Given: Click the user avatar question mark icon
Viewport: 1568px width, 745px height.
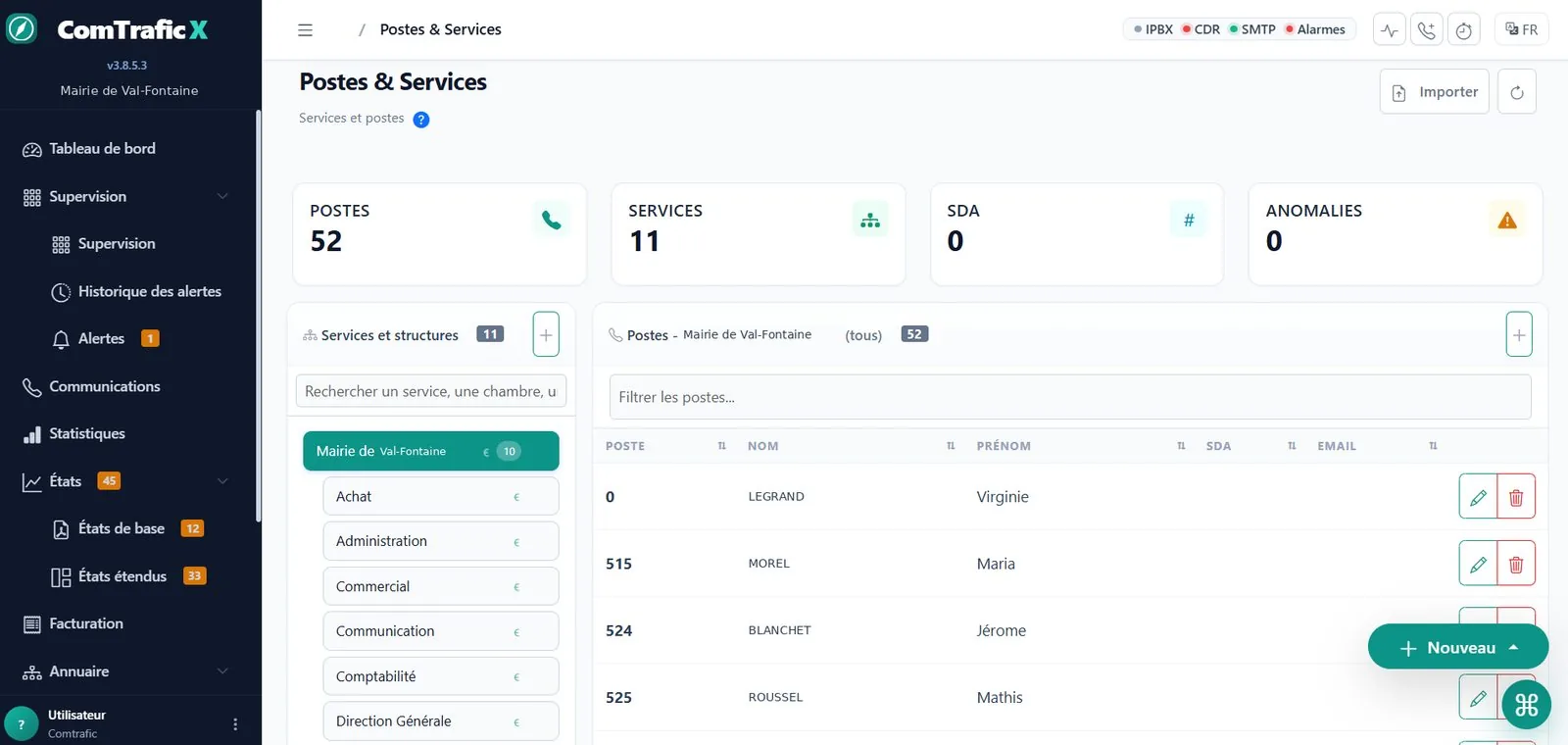Looking at the screenshot, I should tap(22, 724).
